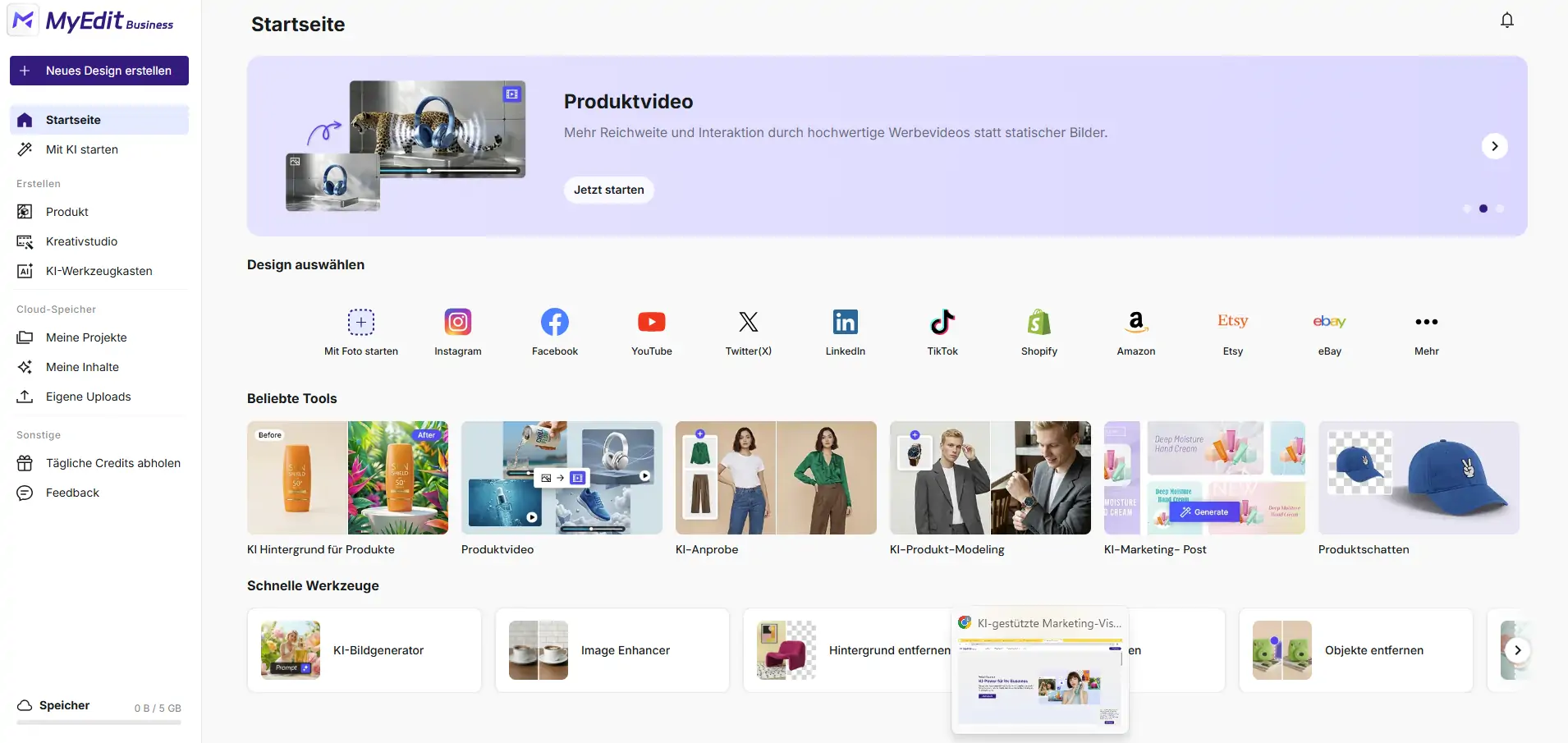Show more design platforms via Mehr
Viewport: 1568px width, 743px height.
pos(1427,322)
